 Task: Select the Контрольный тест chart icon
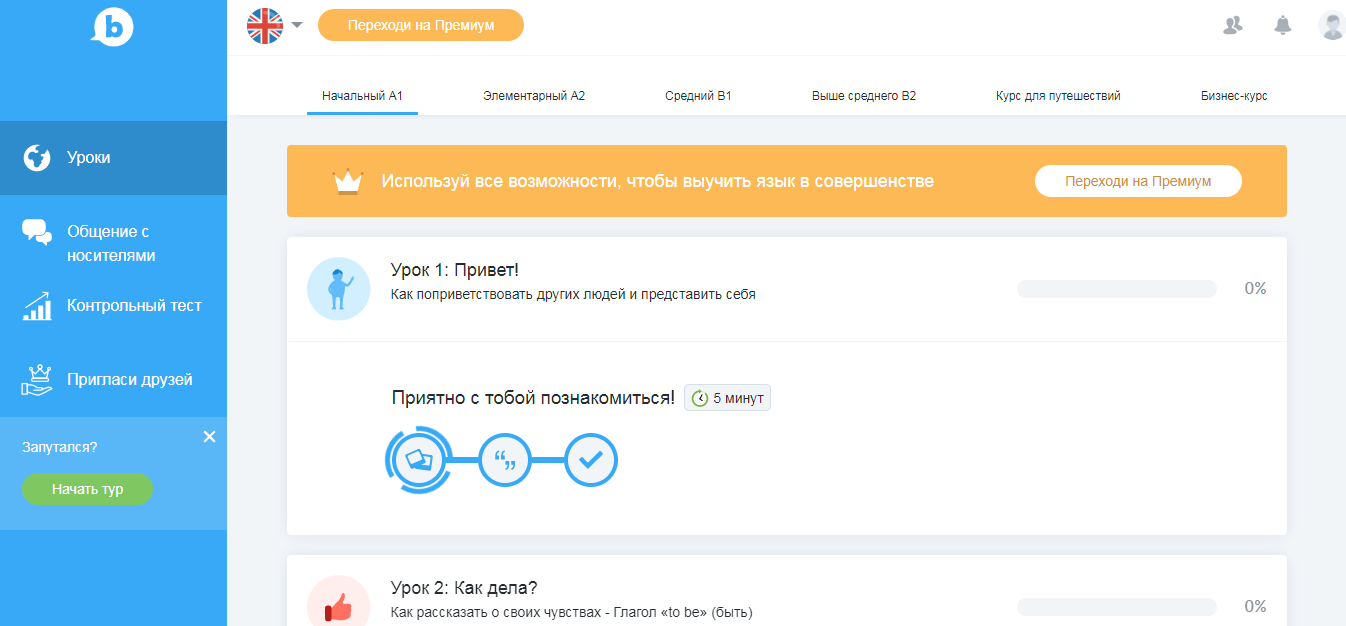click(36, 306)
